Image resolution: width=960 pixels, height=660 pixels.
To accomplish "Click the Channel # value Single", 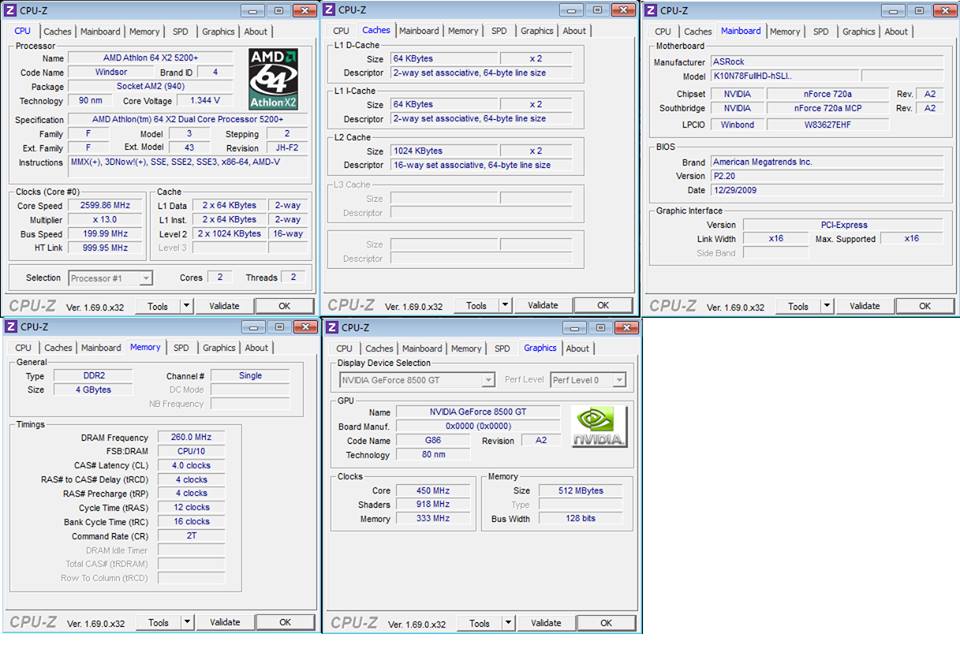I will pyautogui.click(x=250, y=376).
